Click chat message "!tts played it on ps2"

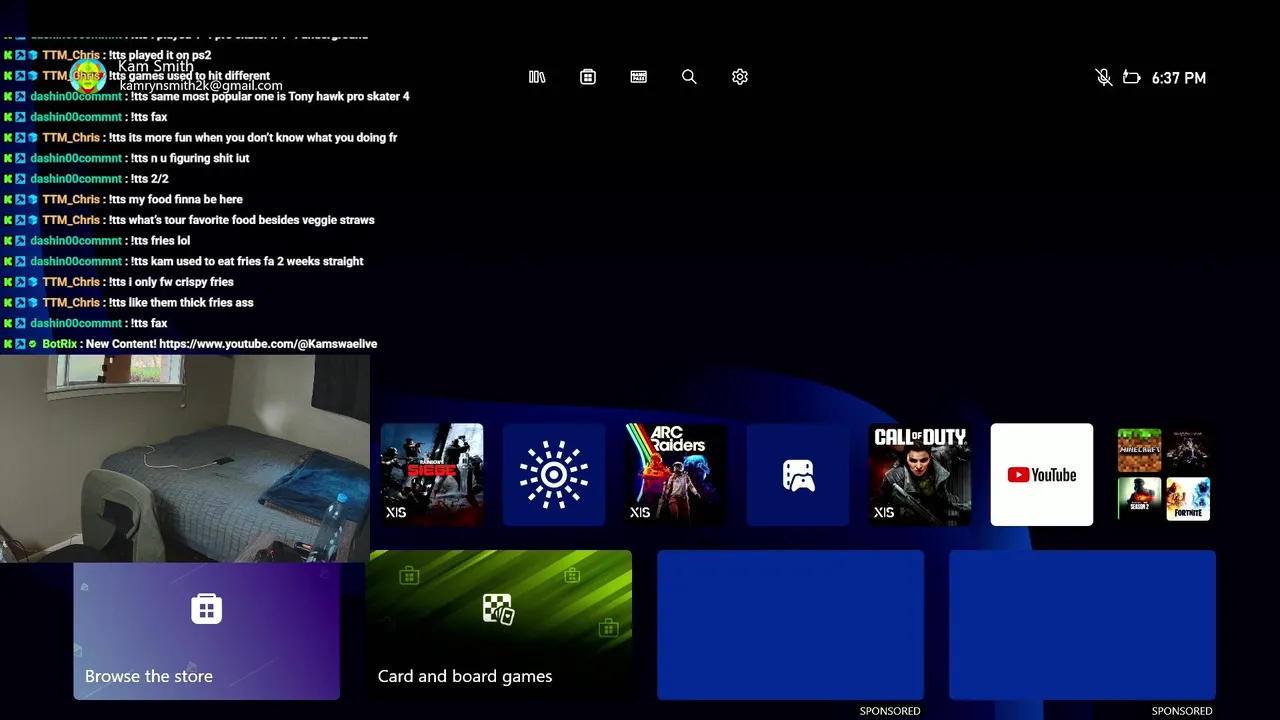click(x=160, y=55)
